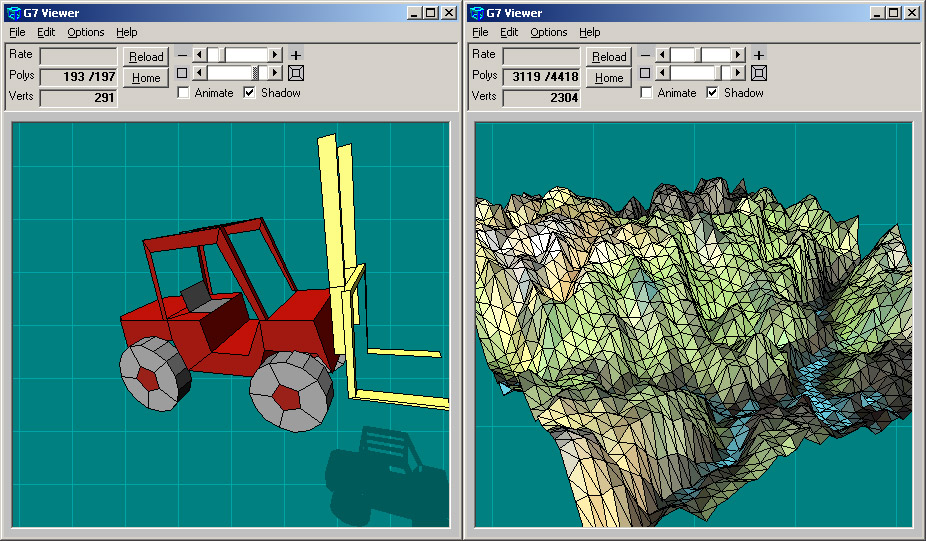
Task: Click the nested square icon in the forklift viewer
Action: click(x=296, y=73)
